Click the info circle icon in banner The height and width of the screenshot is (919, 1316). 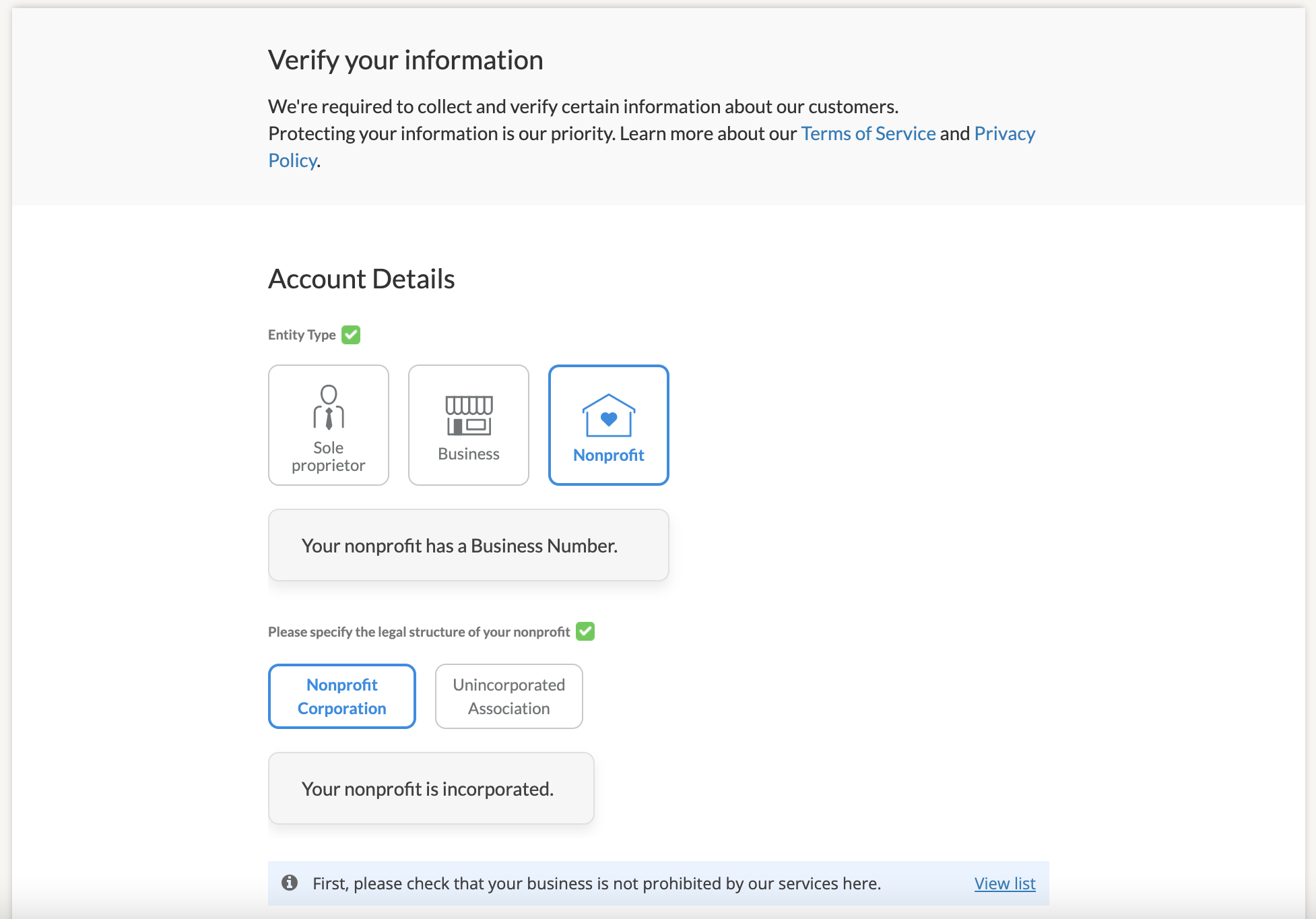point(290,883)
